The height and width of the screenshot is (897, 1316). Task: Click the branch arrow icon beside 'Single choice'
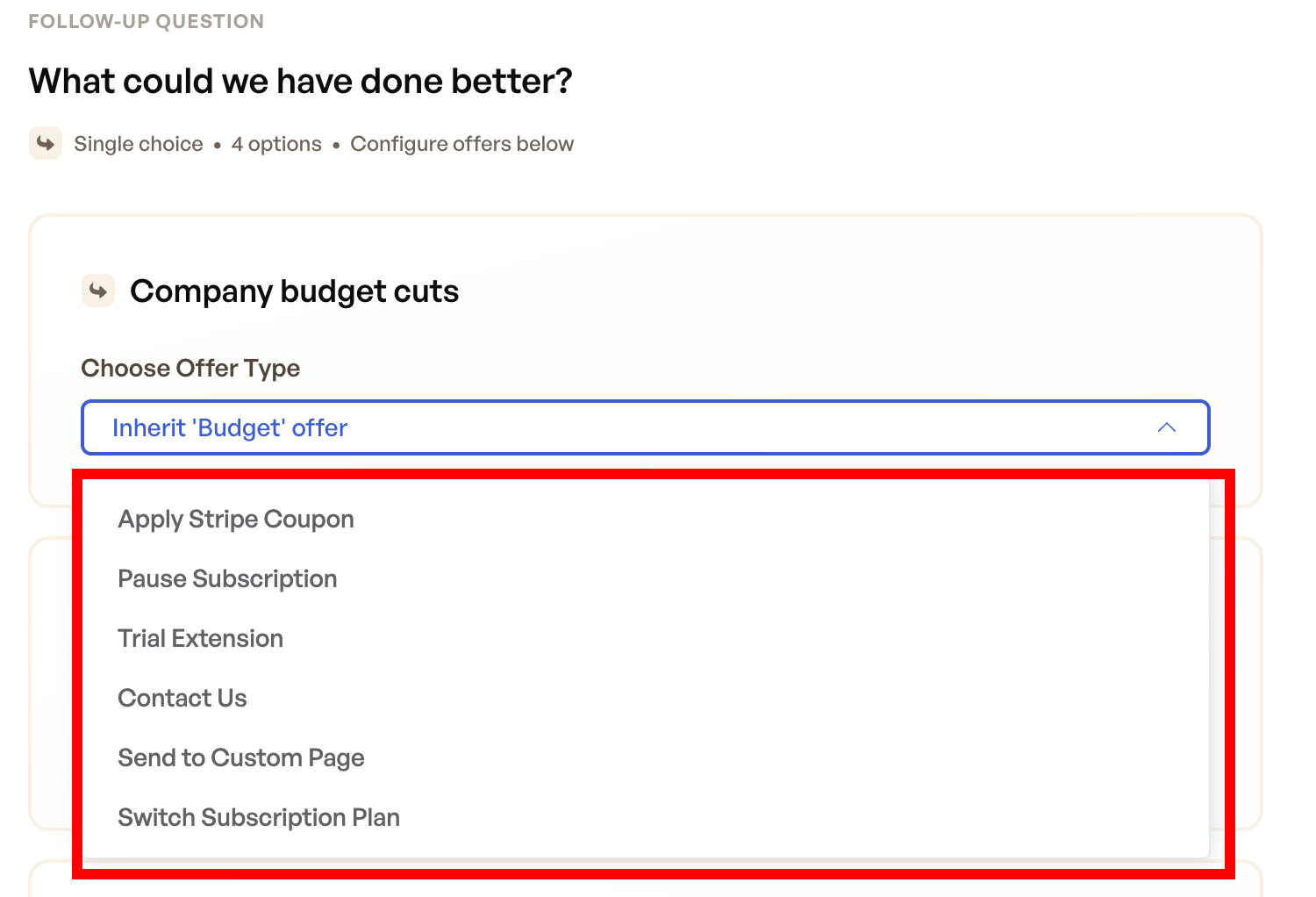point(46,143)
